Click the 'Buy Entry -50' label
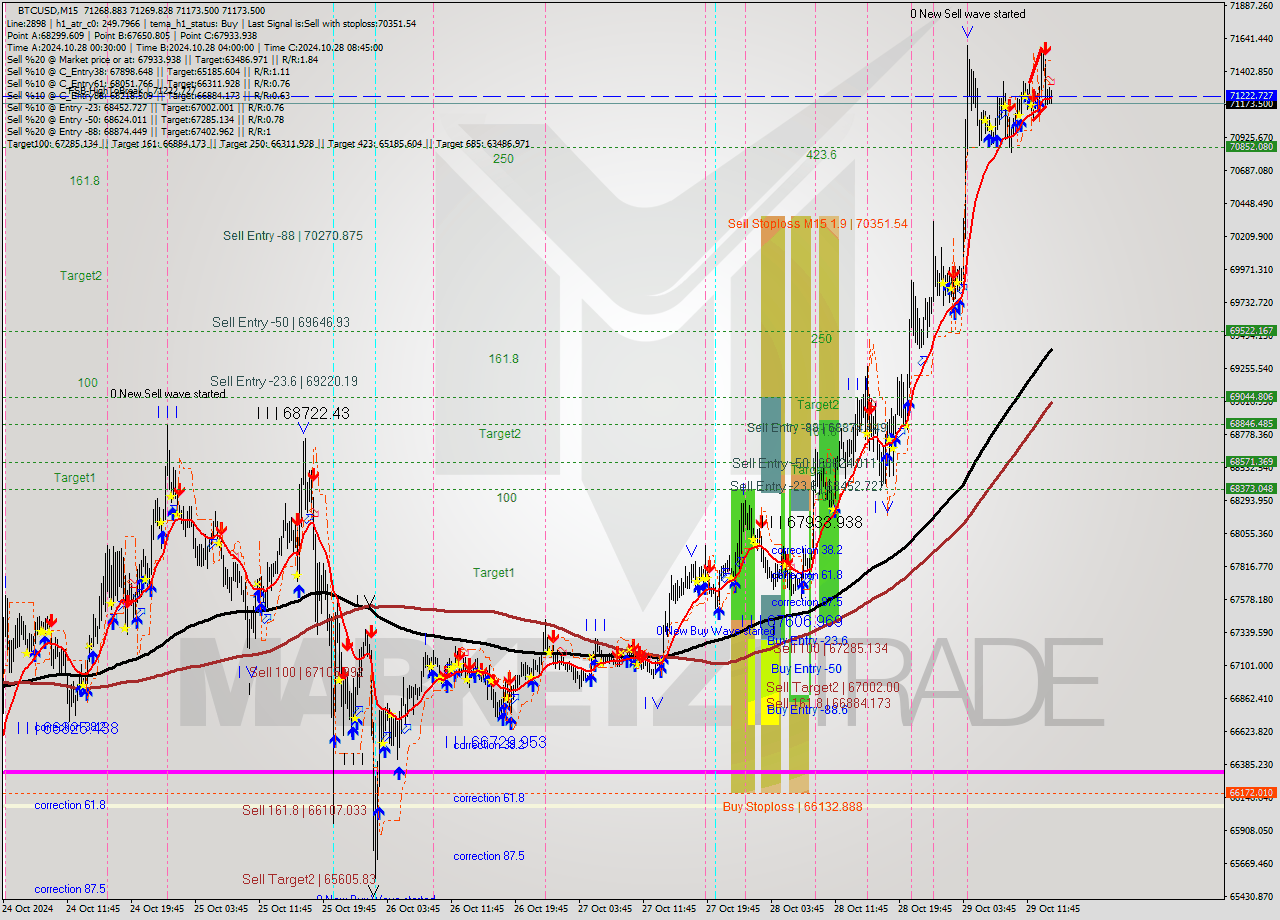The height and width of the screenshot is (920, 1280). point(806,669)
